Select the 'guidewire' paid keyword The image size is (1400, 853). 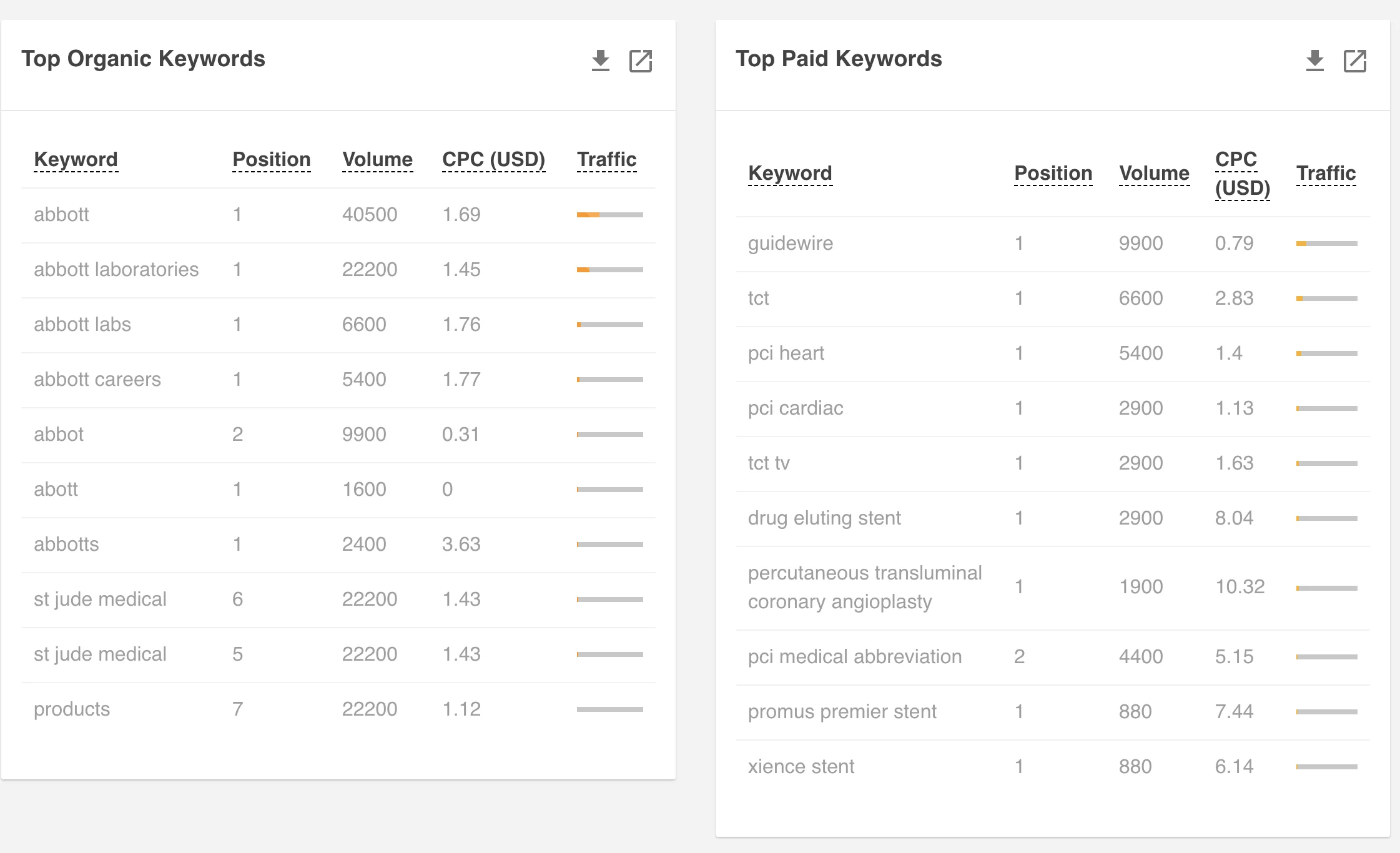tap(791, 244)
